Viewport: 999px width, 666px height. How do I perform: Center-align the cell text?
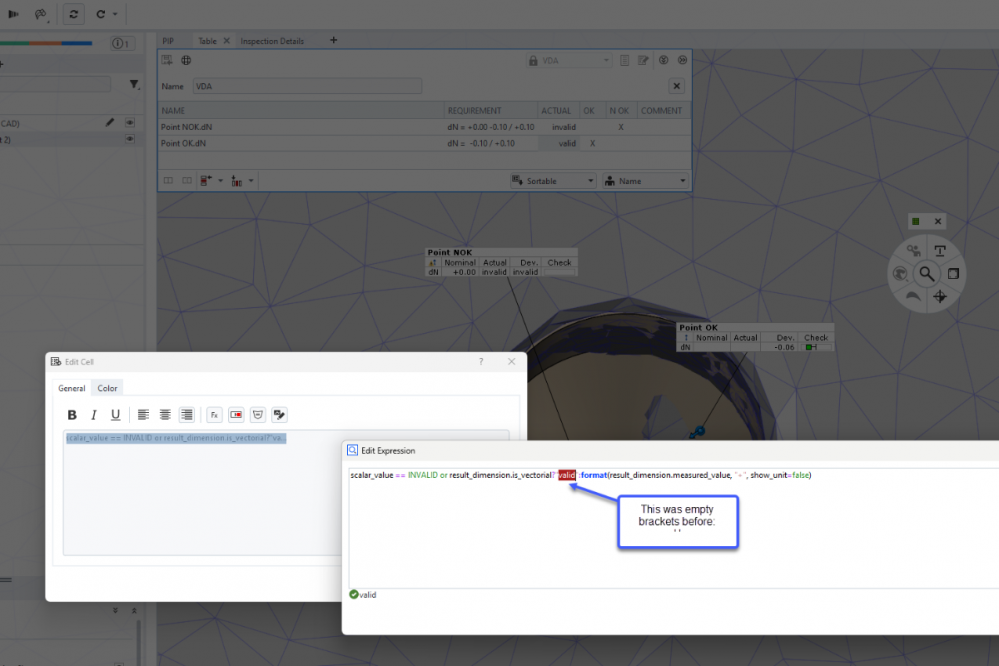[165, 415]
